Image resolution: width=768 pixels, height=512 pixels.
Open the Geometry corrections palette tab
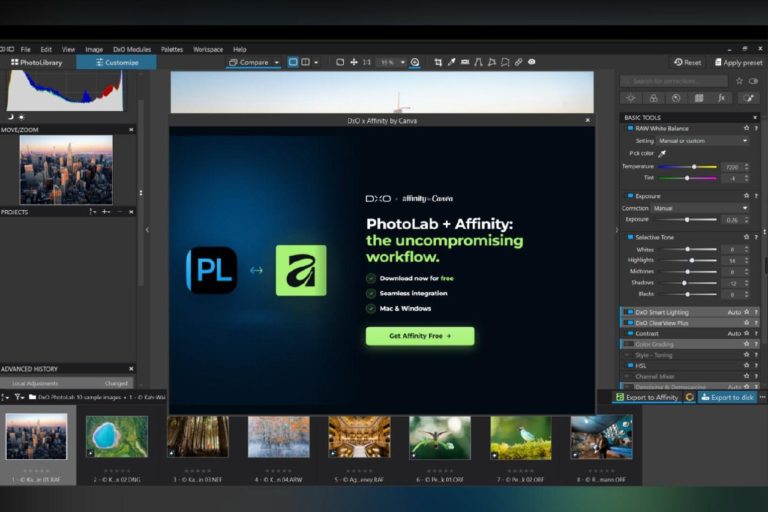699,98
